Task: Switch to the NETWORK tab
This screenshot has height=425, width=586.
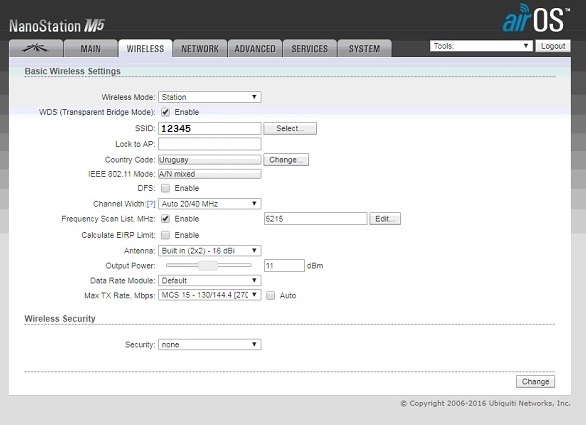Action: click(200, 48)
